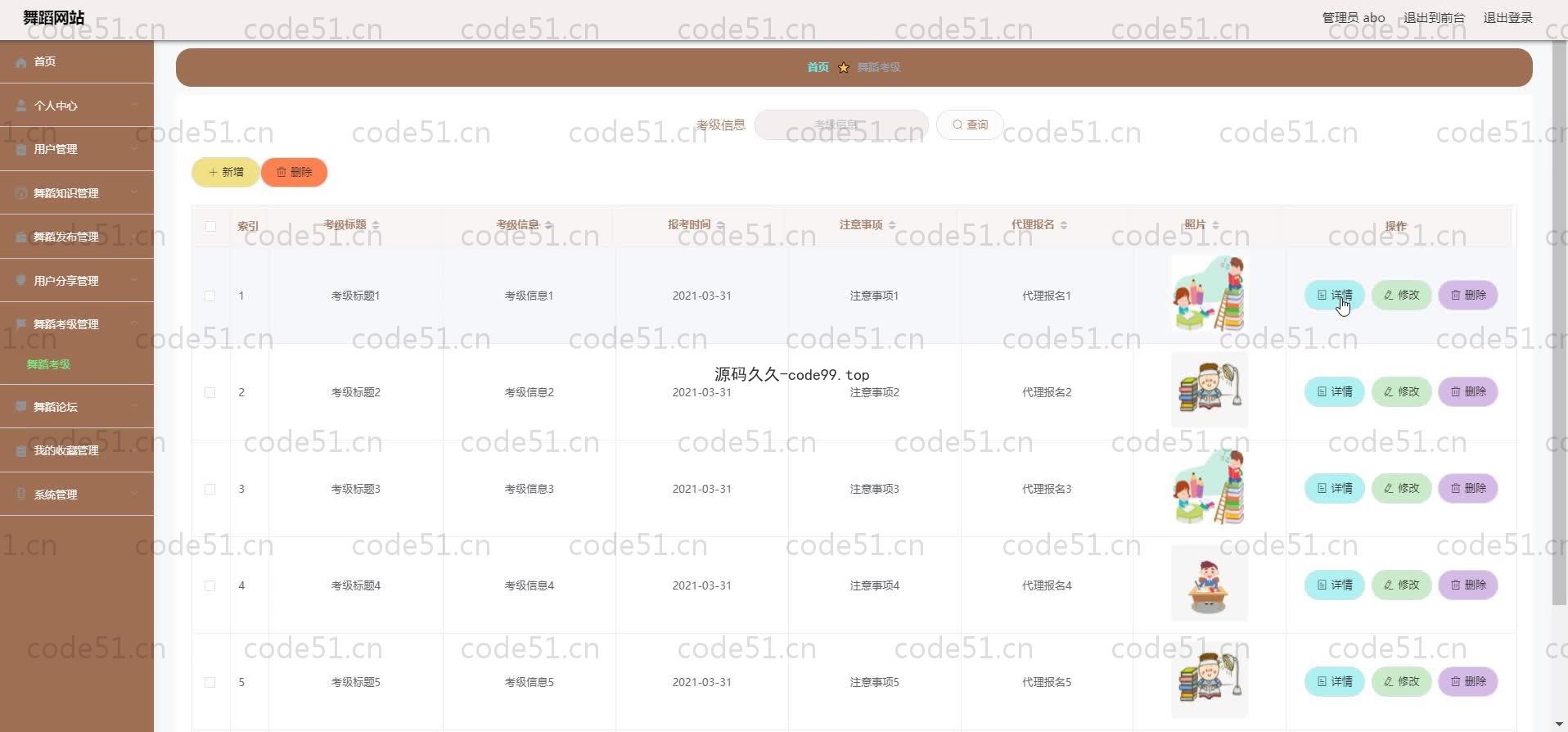Tick the checkbox for row 考级标题4

(210, 585)
